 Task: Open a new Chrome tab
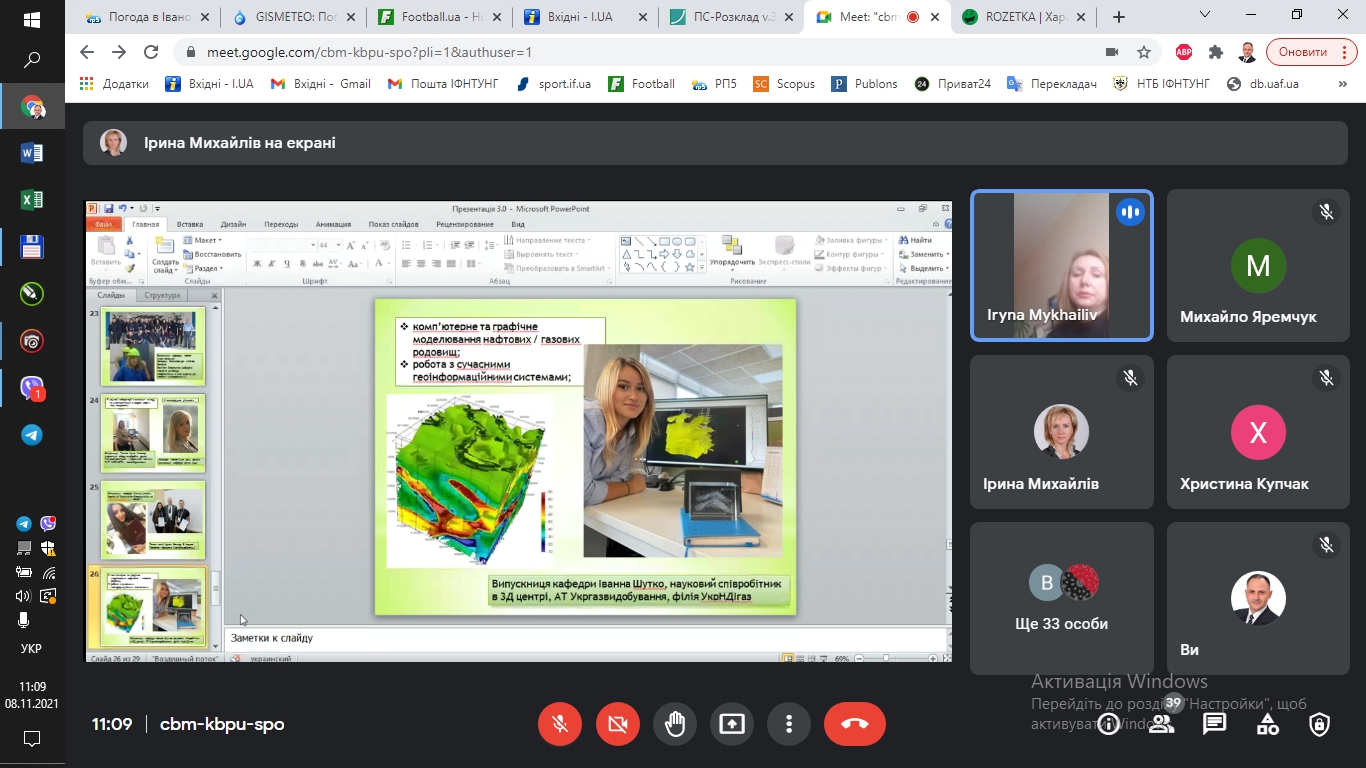tap(1119, 17)
